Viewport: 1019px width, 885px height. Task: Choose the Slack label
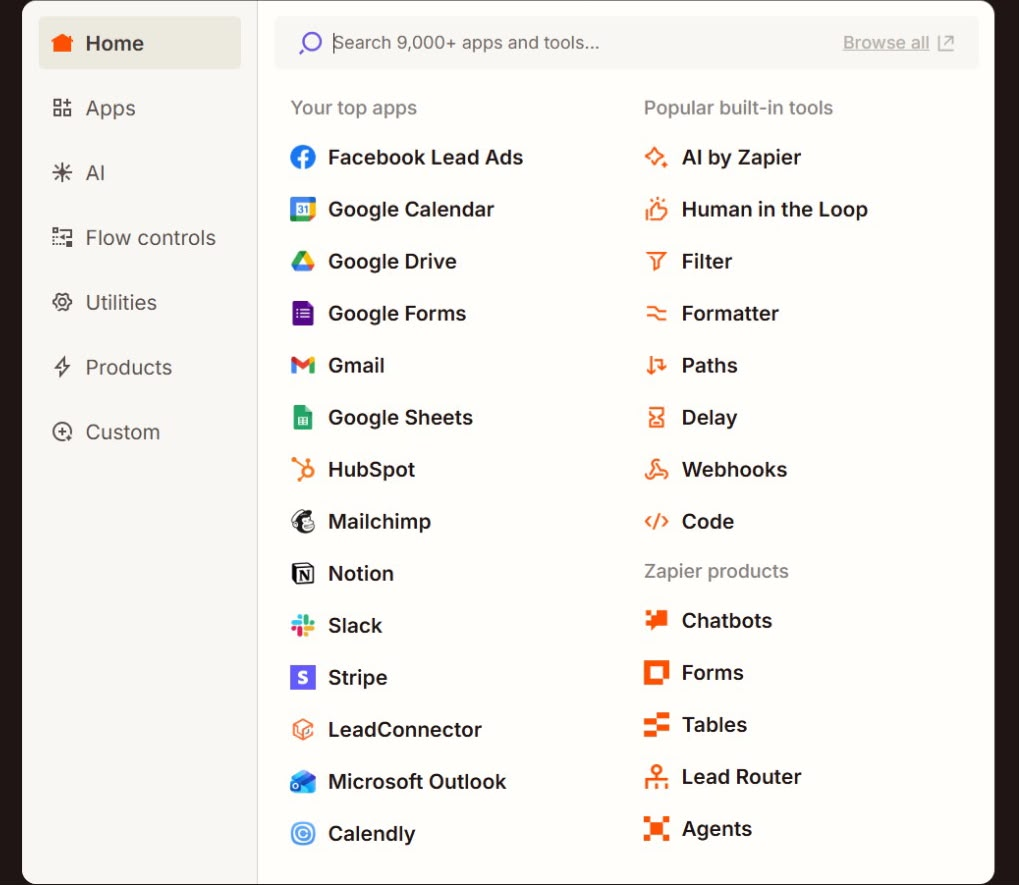(x=355, y=625)
